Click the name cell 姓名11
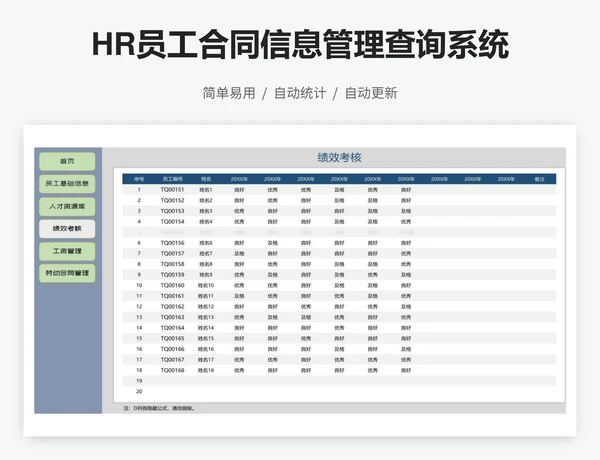The height and width of the screenshot is (460, 600). point(206,296)
